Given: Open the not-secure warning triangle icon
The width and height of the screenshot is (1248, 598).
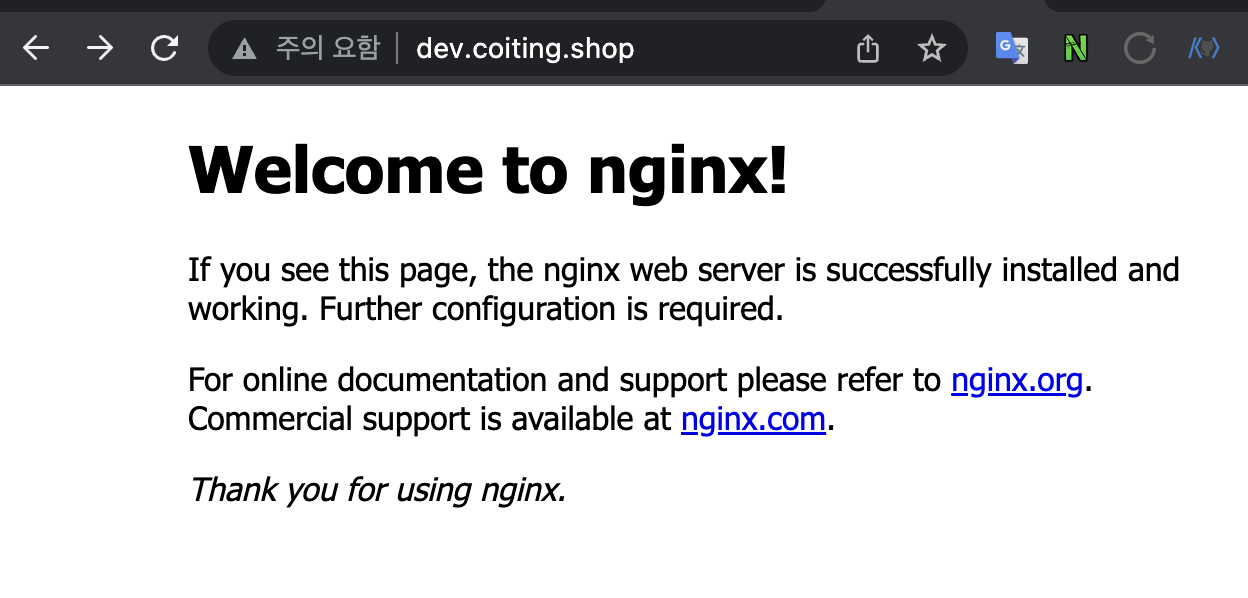Looking at the screenshot, I should [x=244, y=48].
